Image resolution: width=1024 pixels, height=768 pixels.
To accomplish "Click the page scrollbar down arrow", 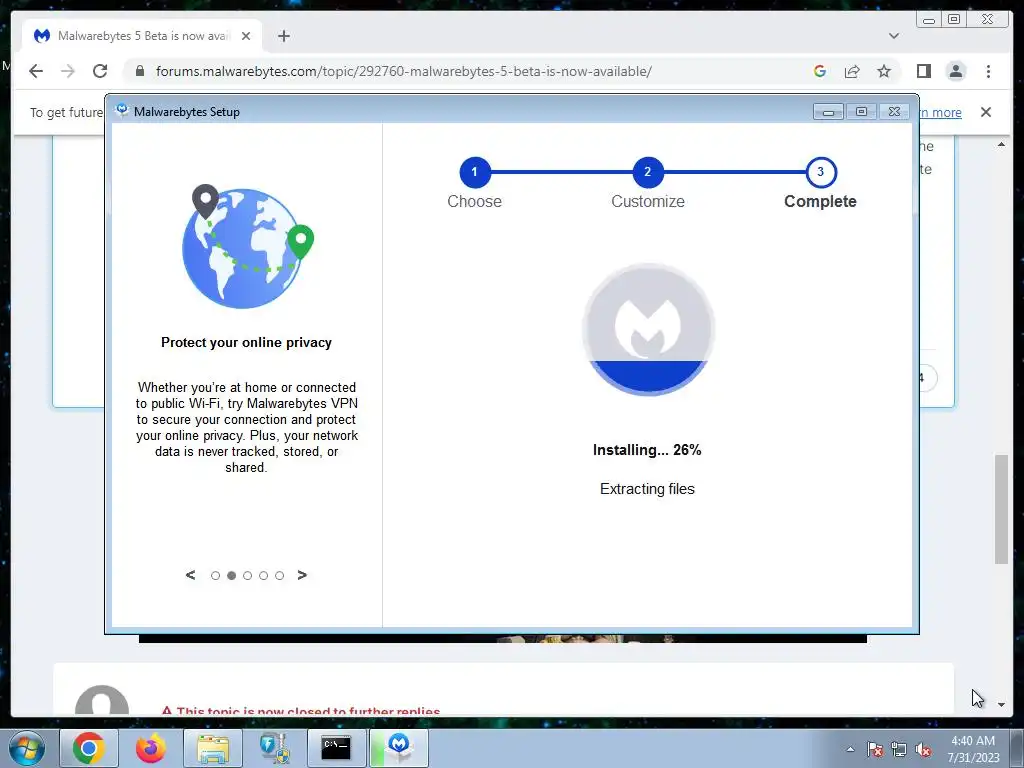I will [x=1001, y=705].
